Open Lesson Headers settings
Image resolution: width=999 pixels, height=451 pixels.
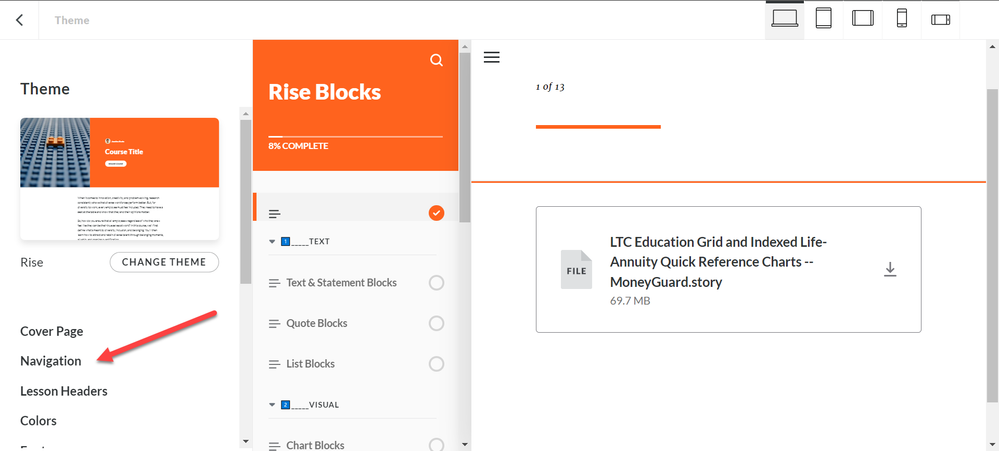[x=64, y=391]
